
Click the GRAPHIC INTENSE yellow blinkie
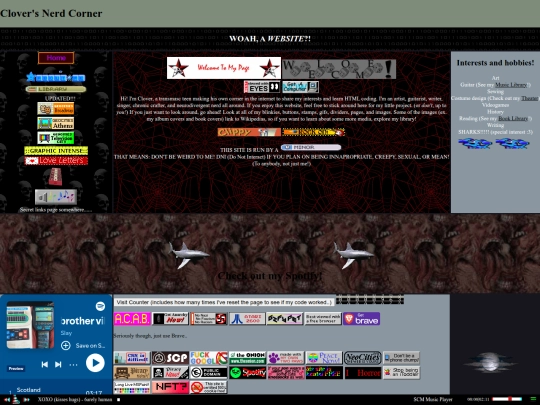pyautogui.click(x=56, y=150)
